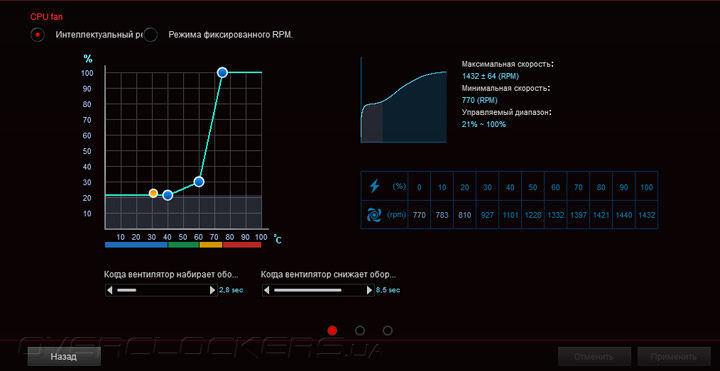Viewport: 720px width, 371px height.
Task: Click the CPU fan heading
Action: 46,16
